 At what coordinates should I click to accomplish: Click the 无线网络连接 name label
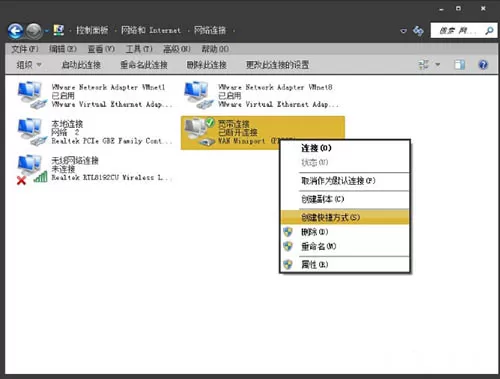click(x=75, y=161)
